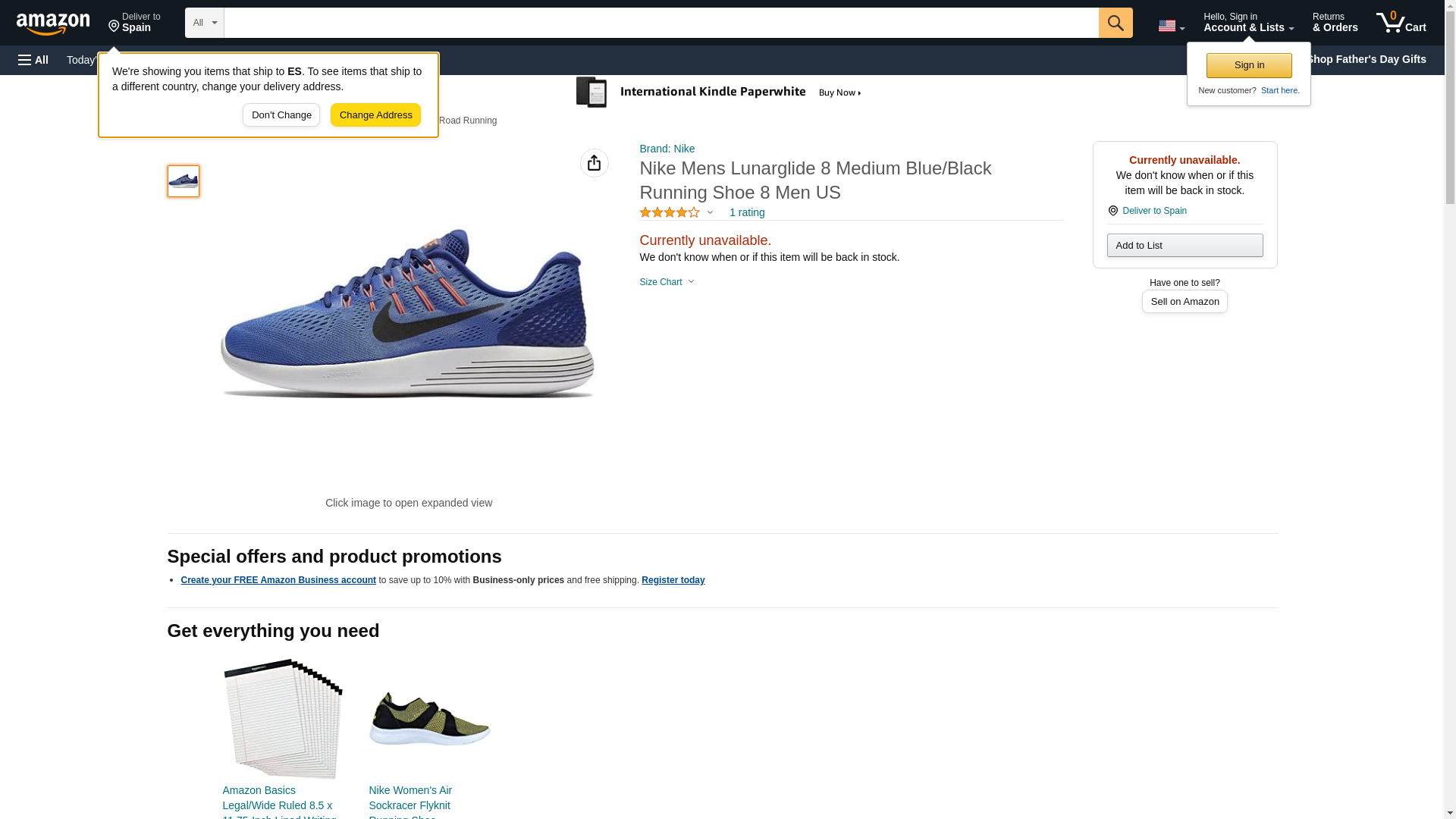Click the US flag language selector
The image size is (1456, 819).
pyautogui.click(x=1170, y=26)
